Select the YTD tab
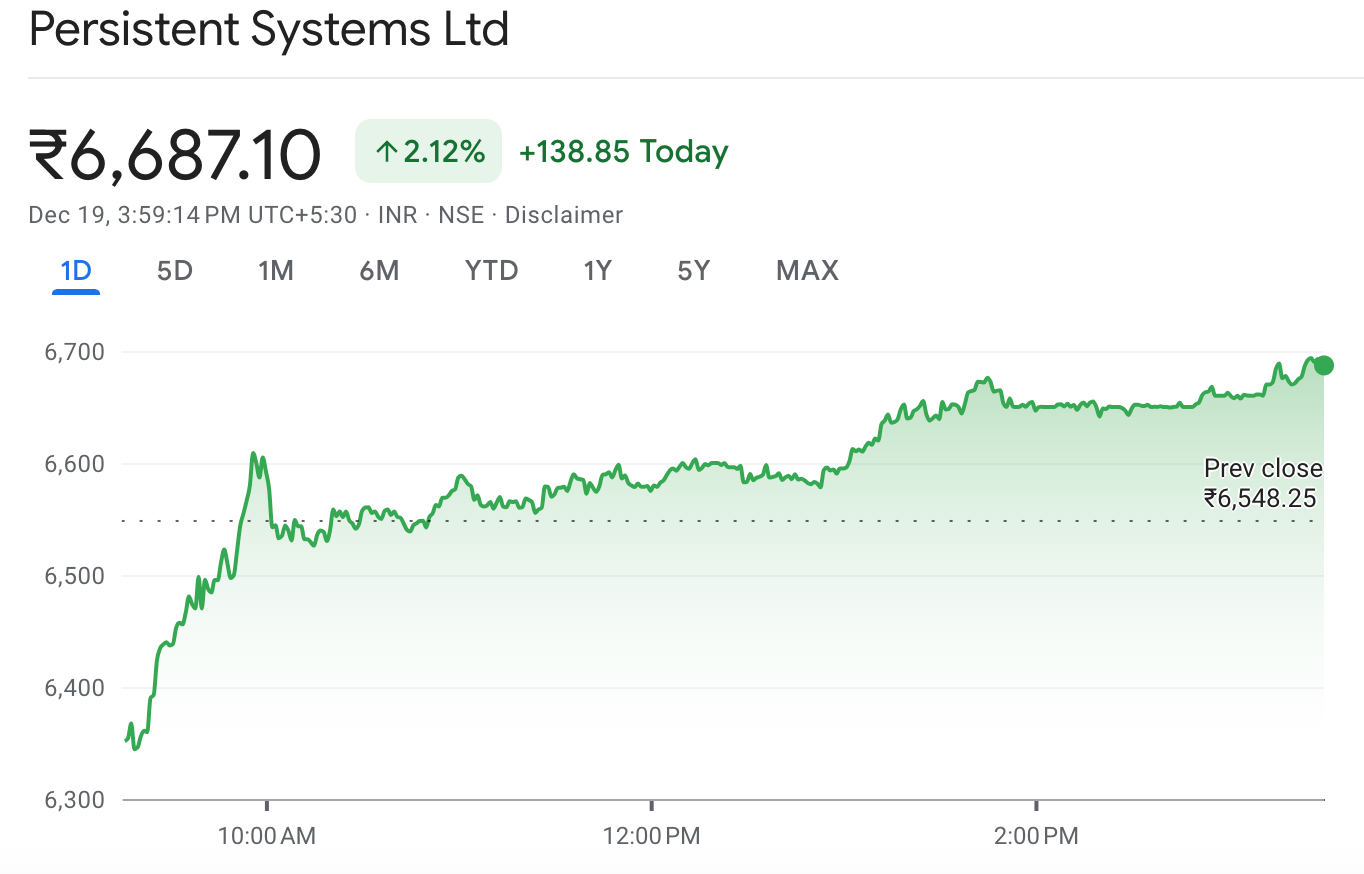This screenshot has width=1364, height=874. (491, 271)
